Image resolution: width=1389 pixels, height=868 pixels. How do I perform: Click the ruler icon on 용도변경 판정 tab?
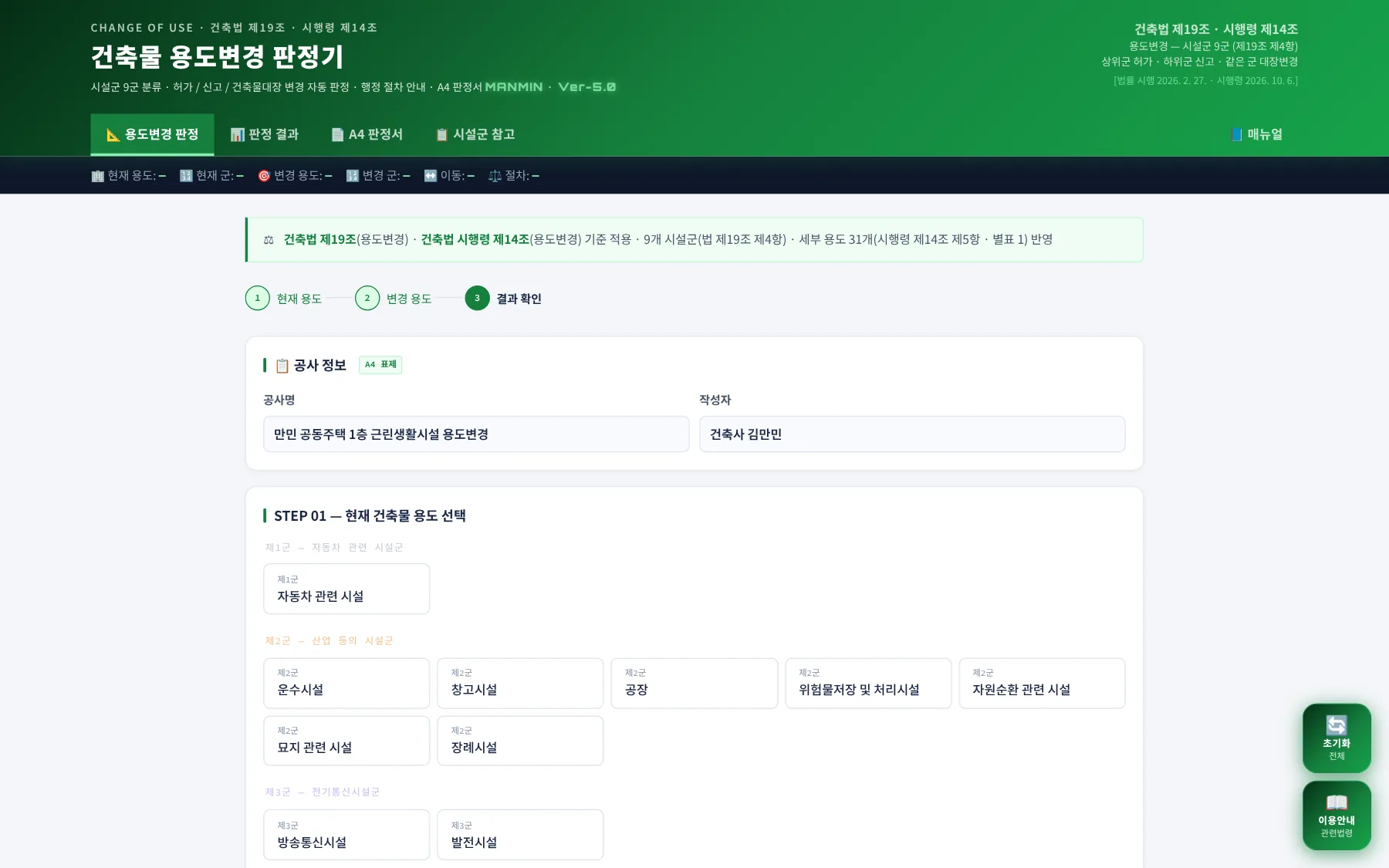coord(113,135)
